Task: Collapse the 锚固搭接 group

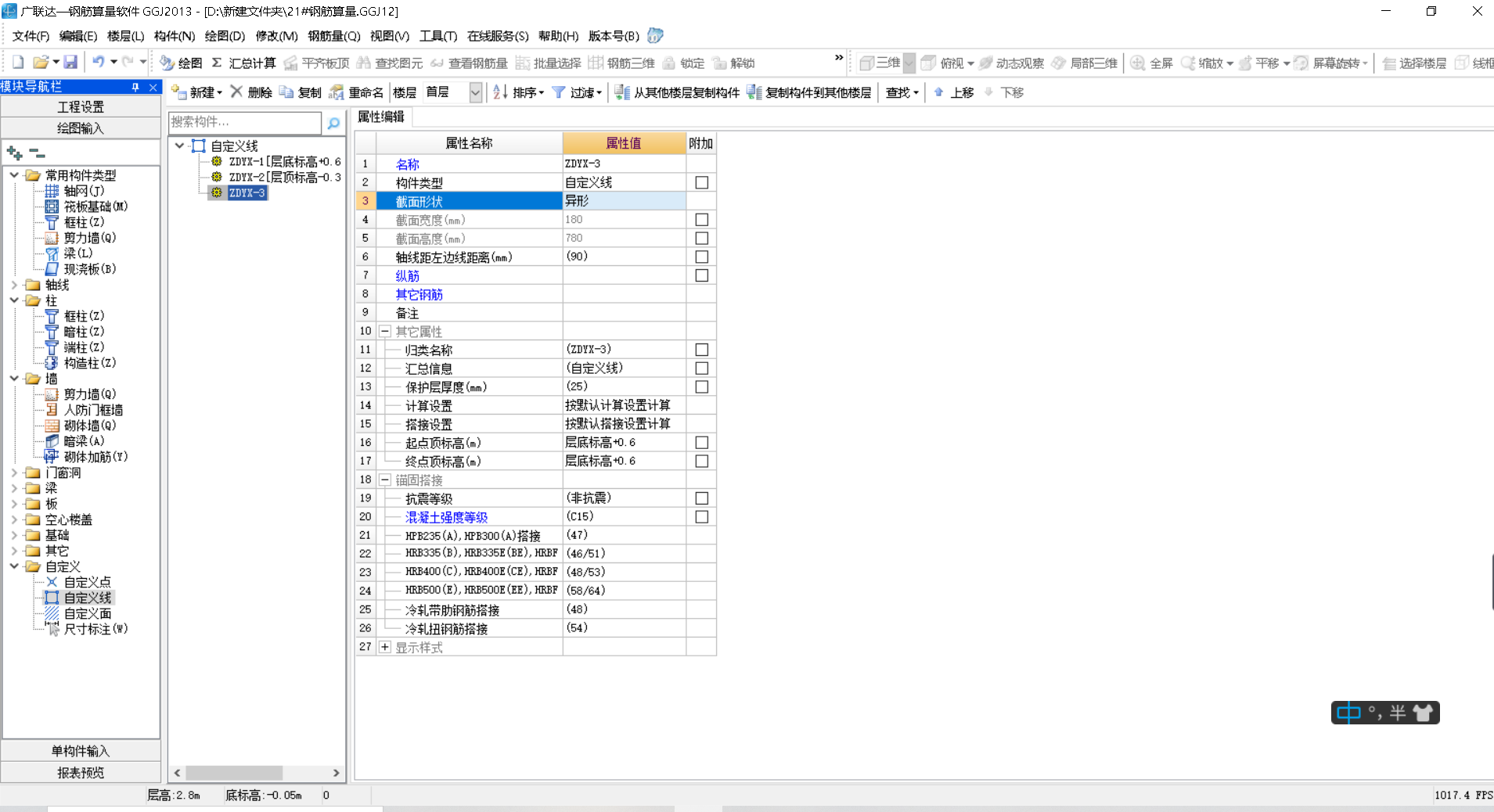Action: click(x=385, y=480)
